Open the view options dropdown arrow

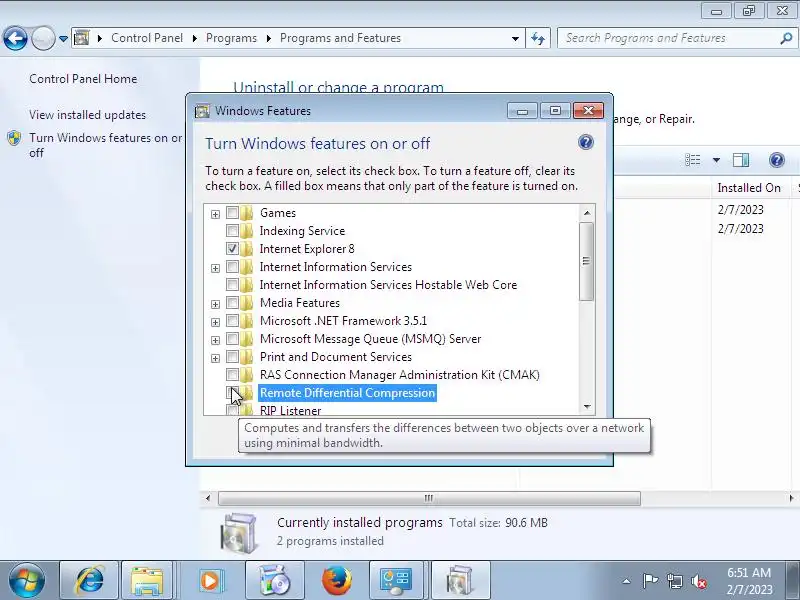(x=716, y=160)
